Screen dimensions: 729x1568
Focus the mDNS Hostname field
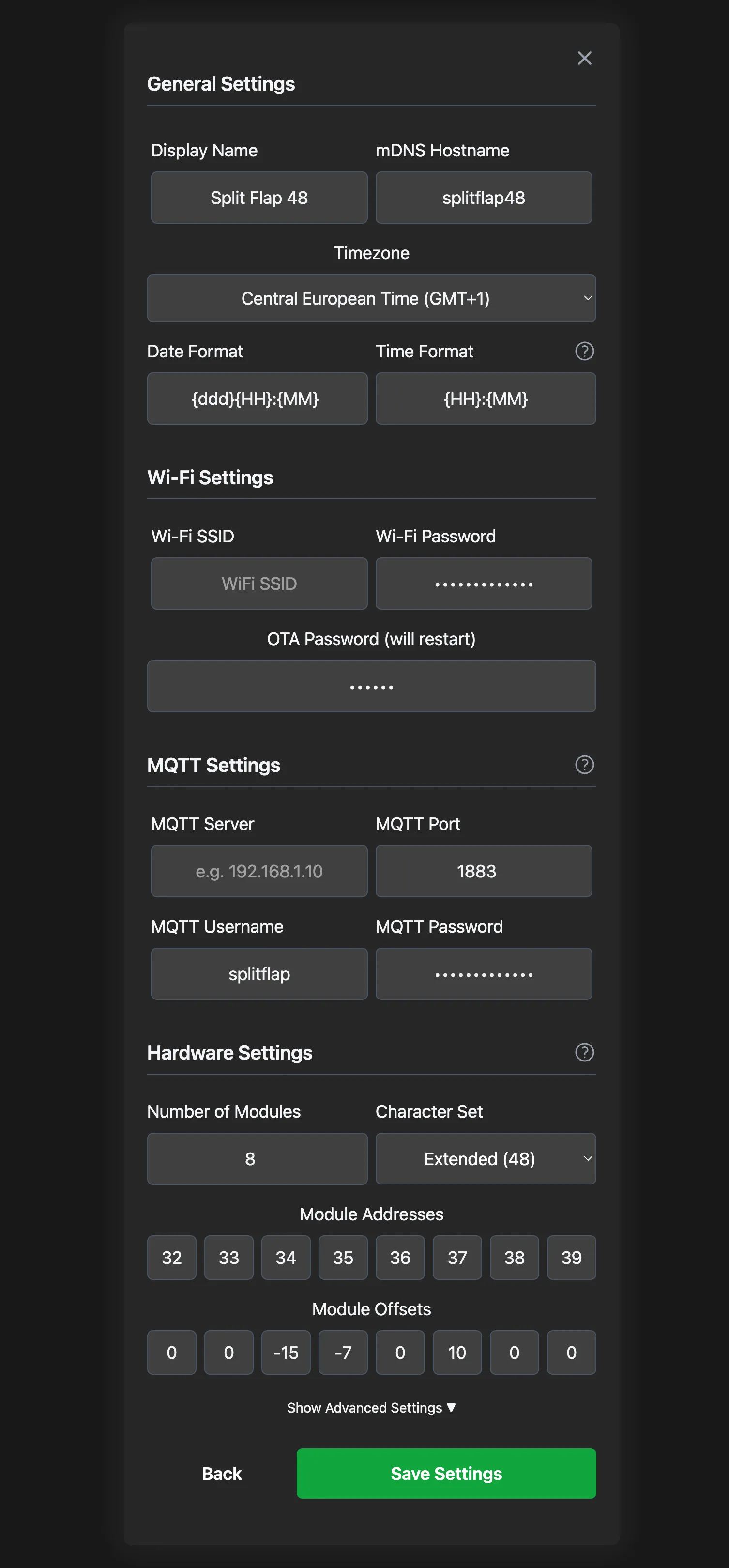483,198
